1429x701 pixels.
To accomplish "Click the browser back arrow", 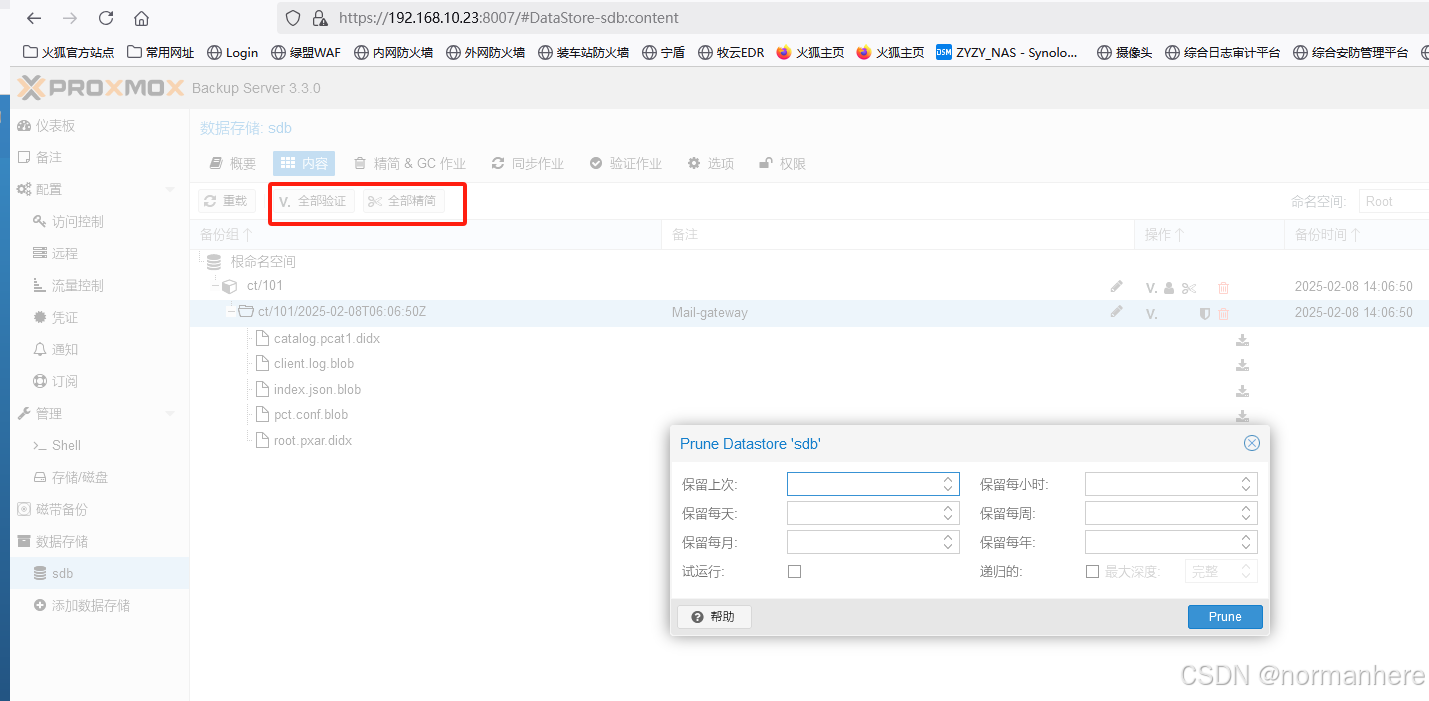I will tap(33, 18).
